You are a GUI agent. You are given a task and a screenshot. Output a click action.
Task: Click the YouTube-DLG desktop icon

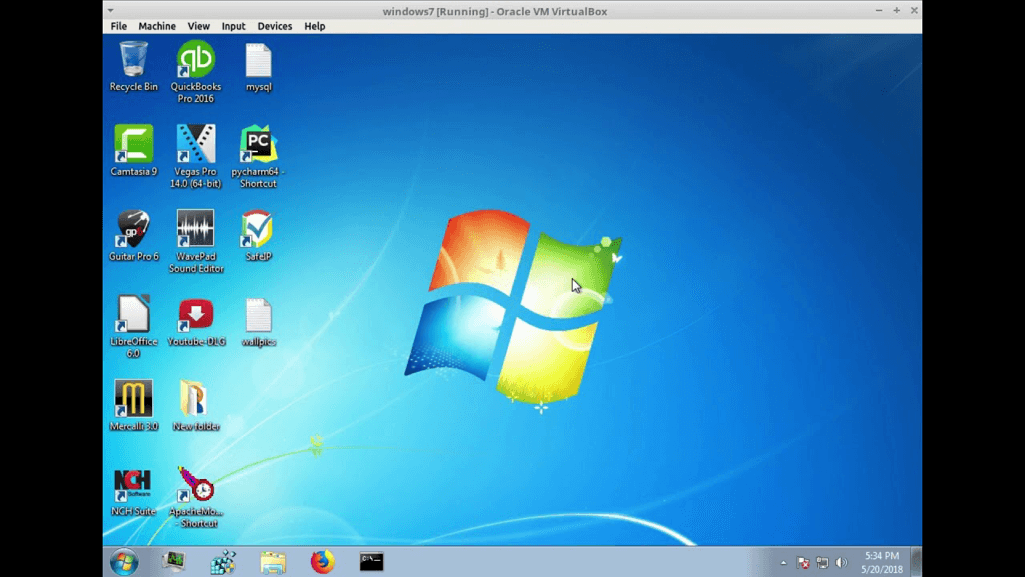(x=196, y=315)
